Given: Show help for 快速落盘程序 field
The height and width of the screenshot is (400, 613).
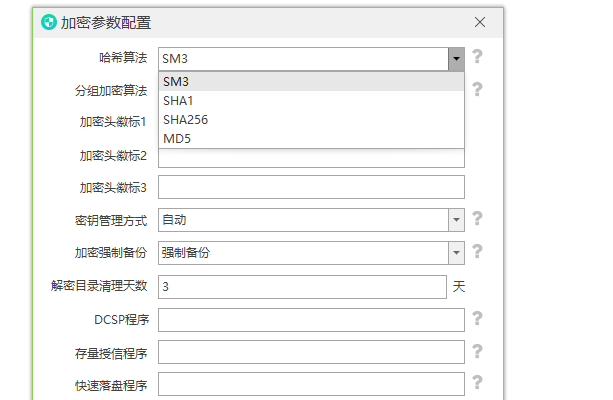Looking at the screenshot, I should pos(478,383).
